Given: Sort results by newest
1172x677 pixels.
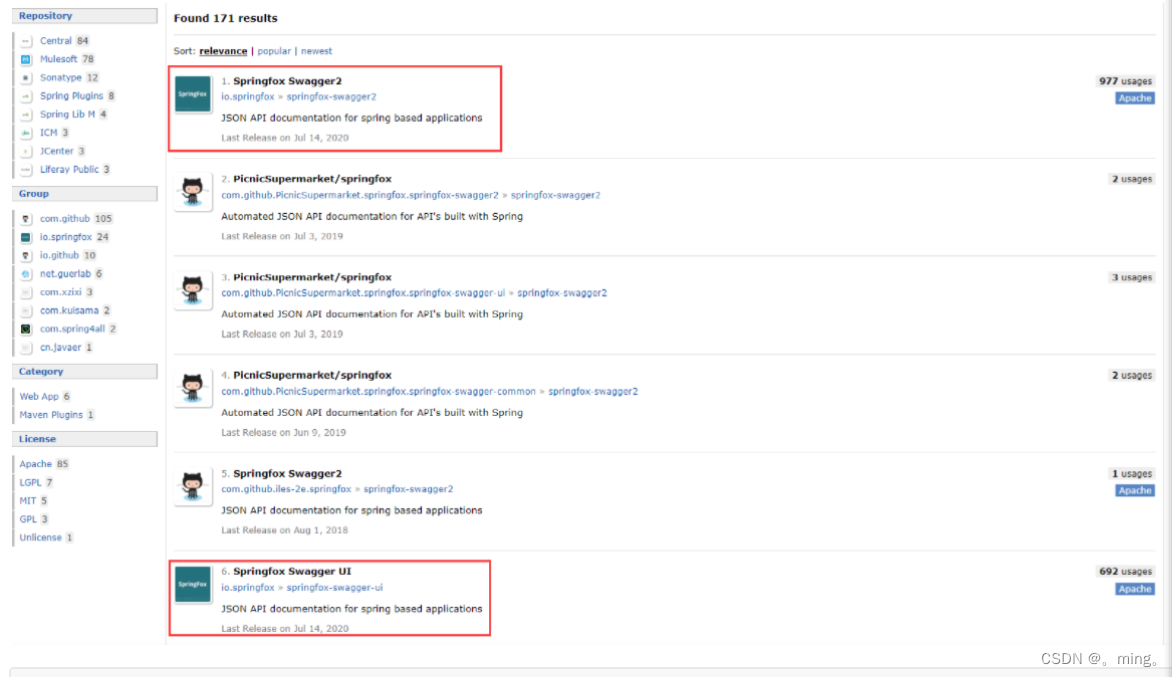Looking at the screenshot, I should [x=316, y=51].
